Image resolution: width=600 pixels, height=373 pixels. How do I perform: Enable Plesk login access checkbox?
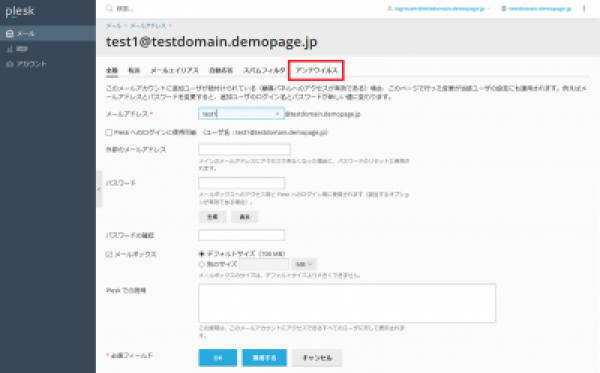pos(109,132)
